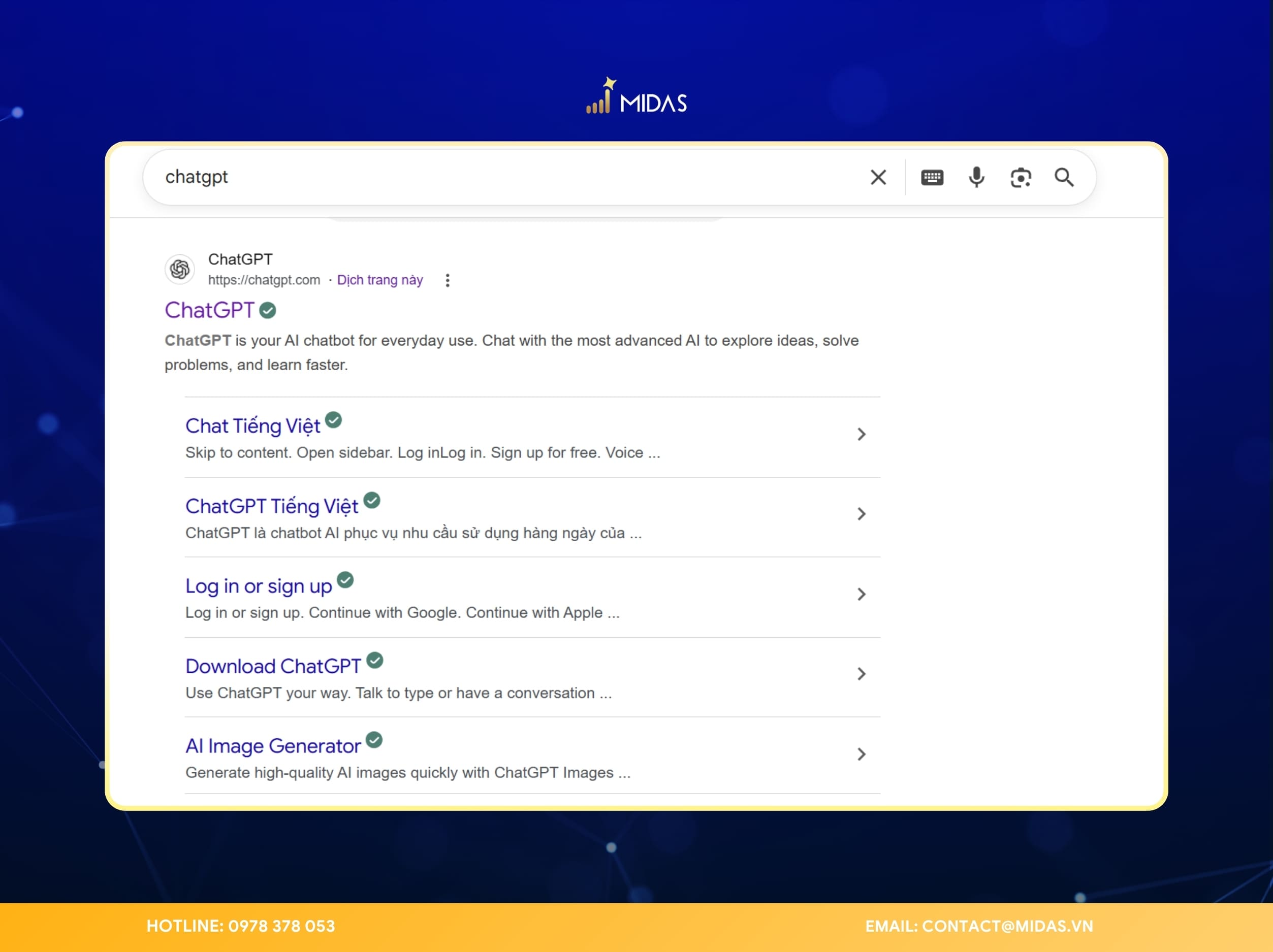The height and width of the screenshot is (952, 1273).
Task: Click the 'Continue with Google. Continue with Apple' snippet
Action: coord(402,613)
